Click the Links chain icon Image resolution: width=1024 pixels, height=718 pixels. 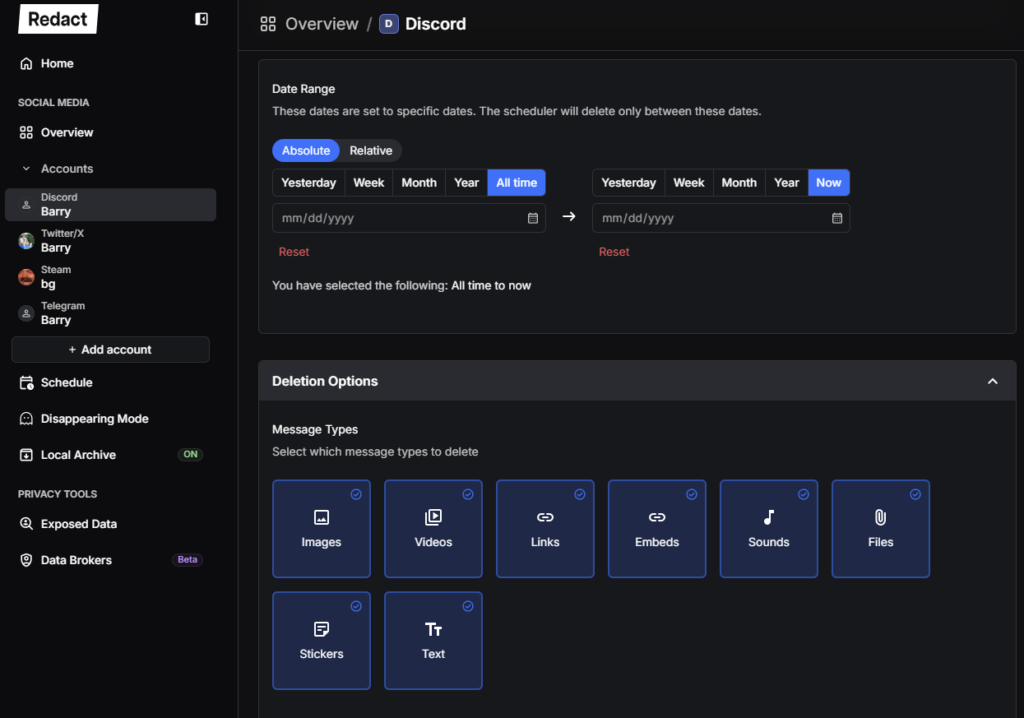pyautogui.click(x=545, y=517)
